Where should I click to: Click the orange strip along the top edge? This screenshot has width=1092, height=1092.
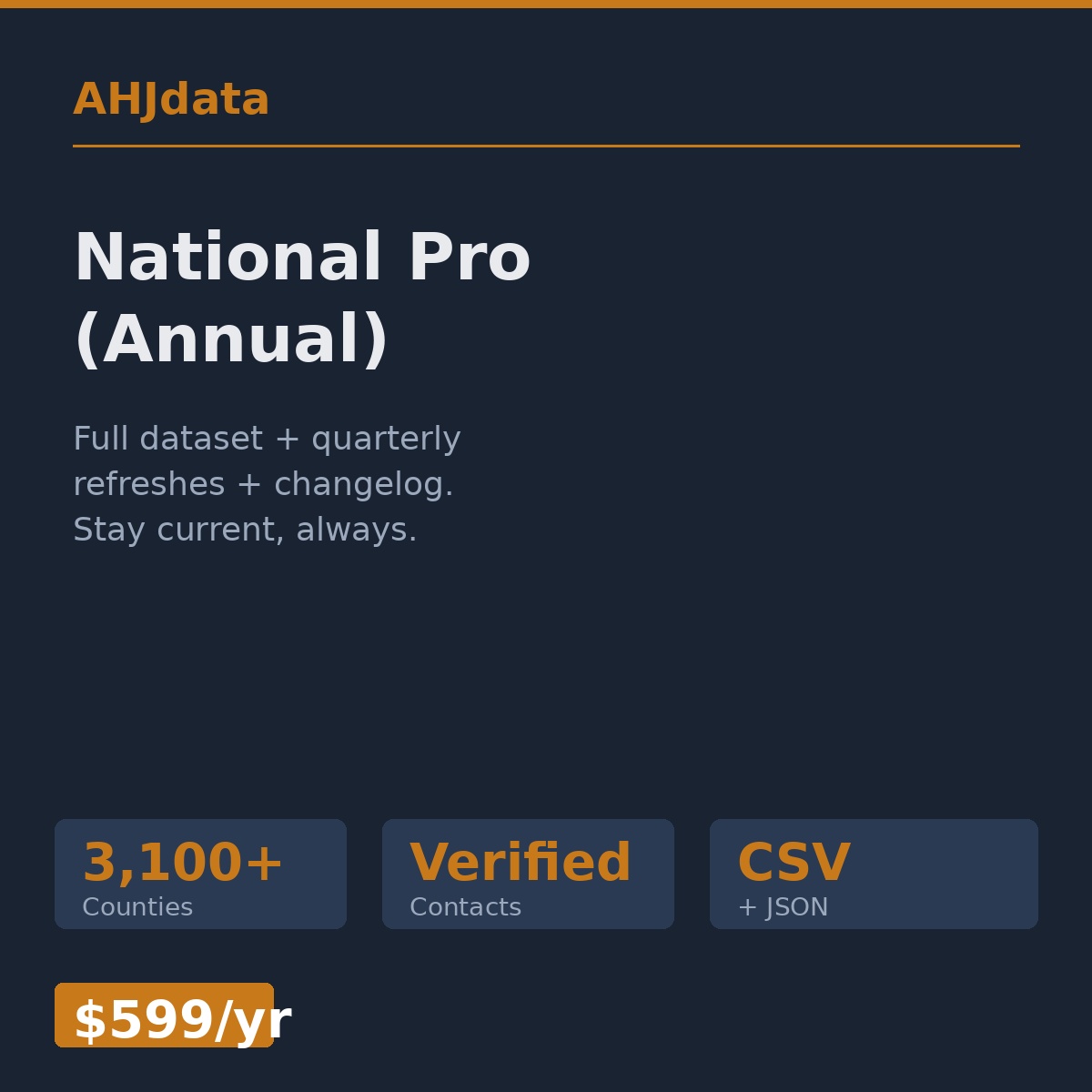point(546,4)
